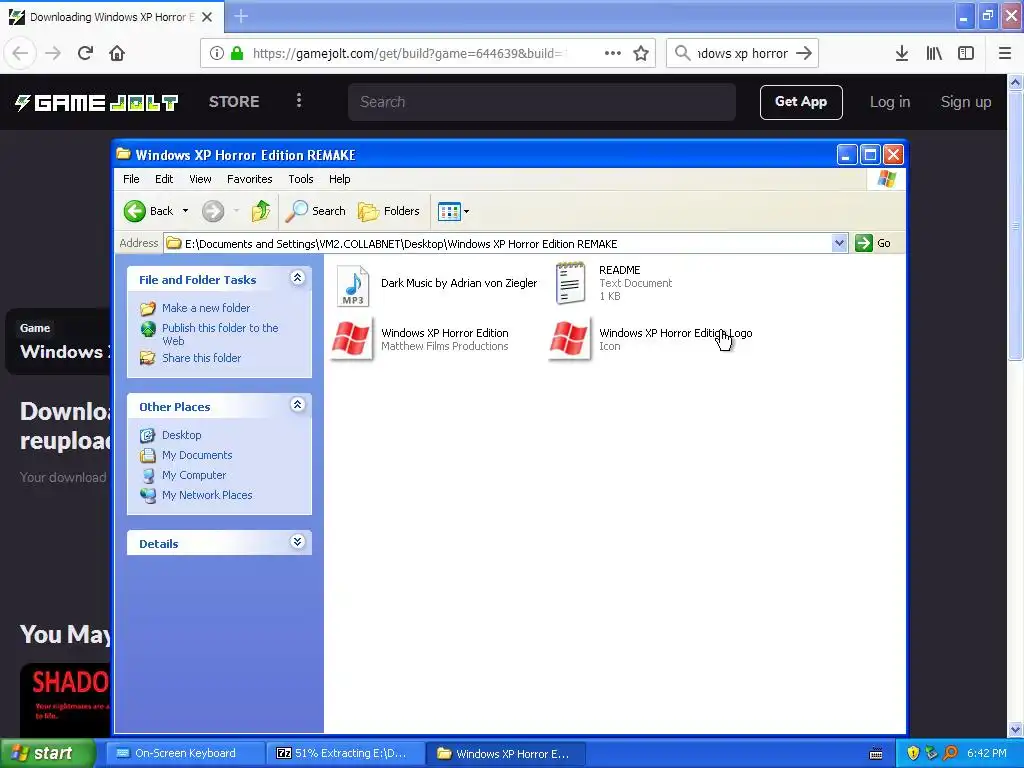Viewport: 1024px width, 768px height.
Task: Click Sign up on Game Jolt
Action: pos(965,102)
